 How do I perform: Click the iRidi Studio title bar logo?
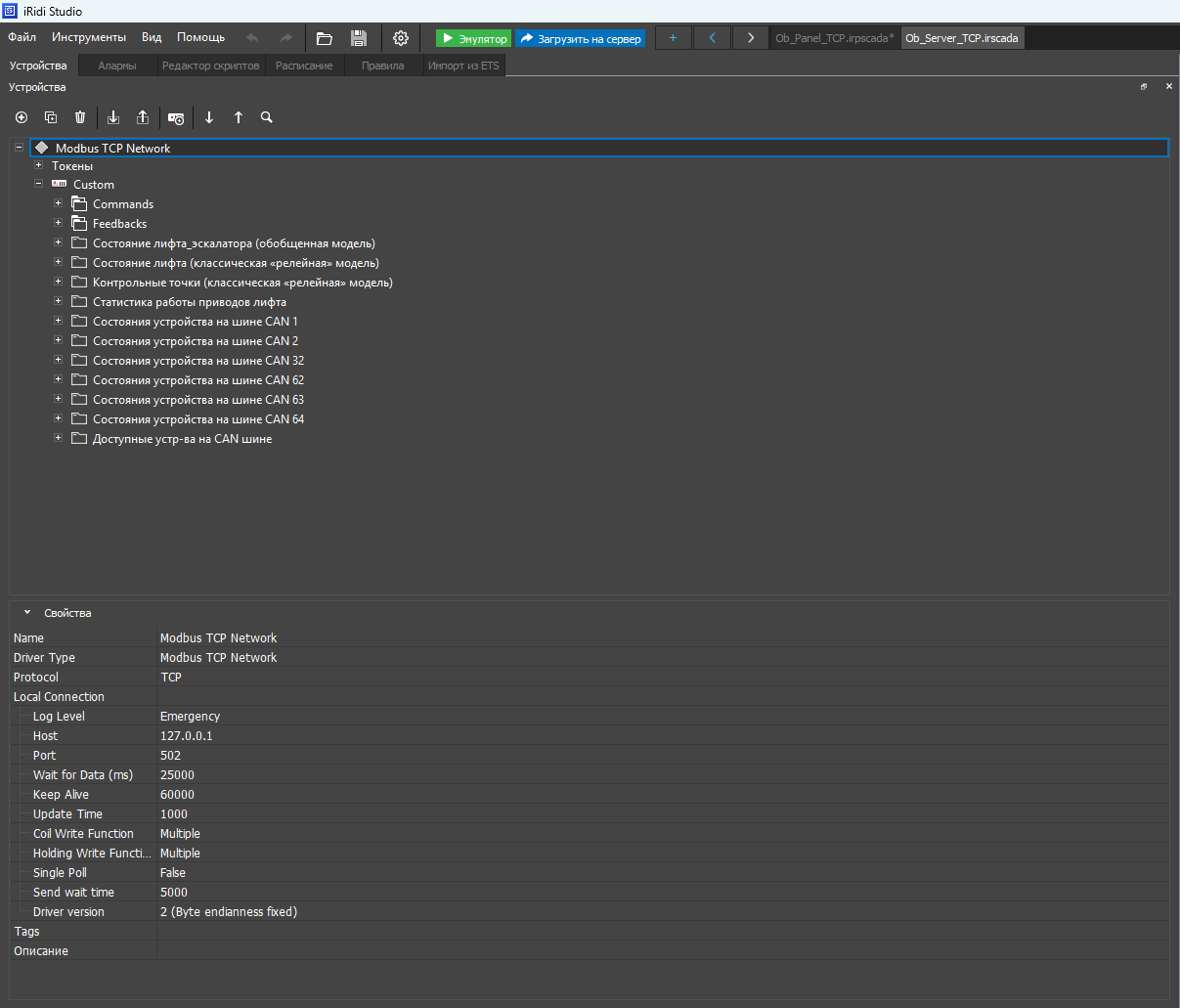[x=11, y=11]
